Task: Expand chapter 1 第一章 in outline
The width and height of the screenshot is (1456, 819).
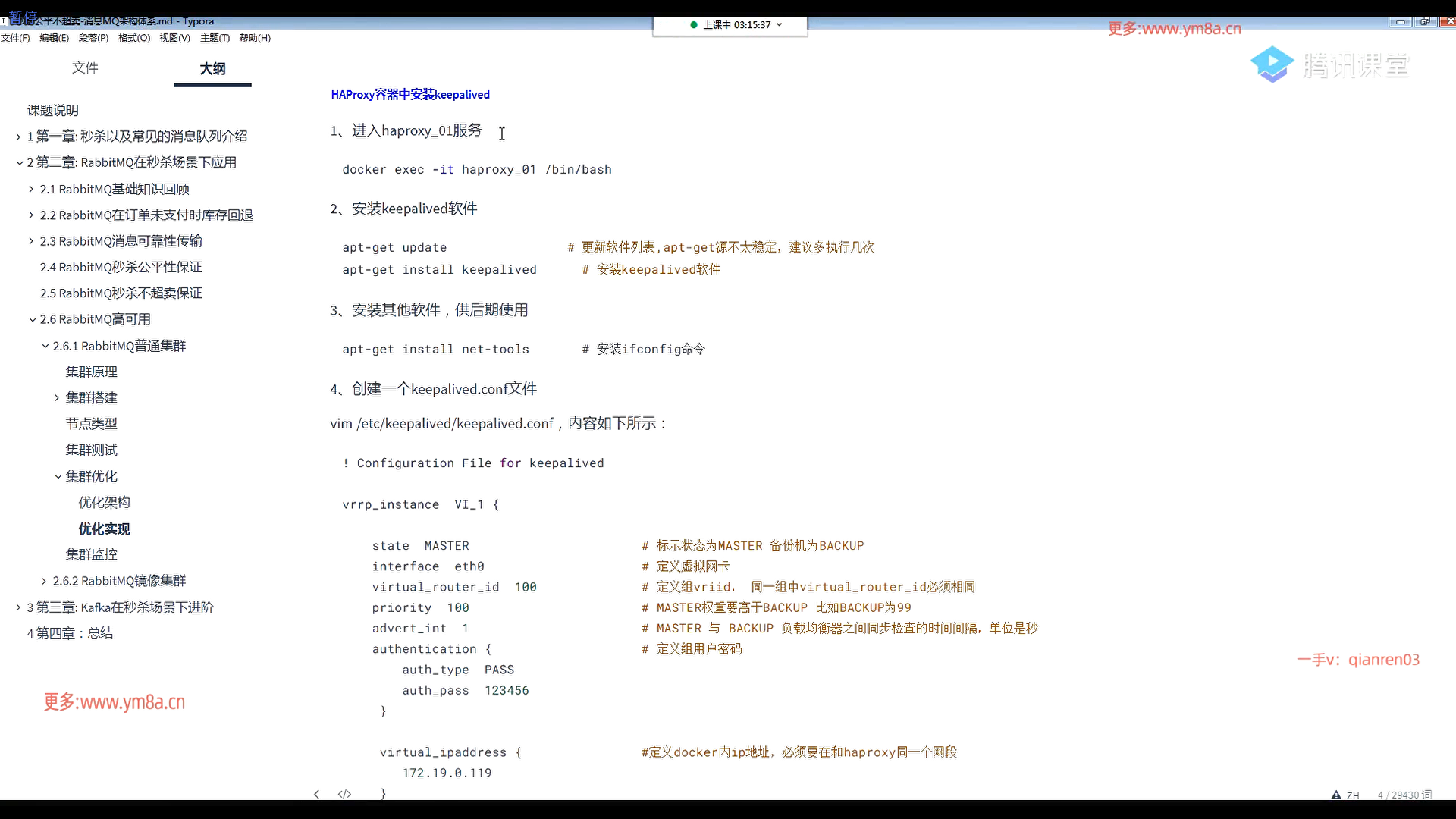Action: [x=18, y=136]
